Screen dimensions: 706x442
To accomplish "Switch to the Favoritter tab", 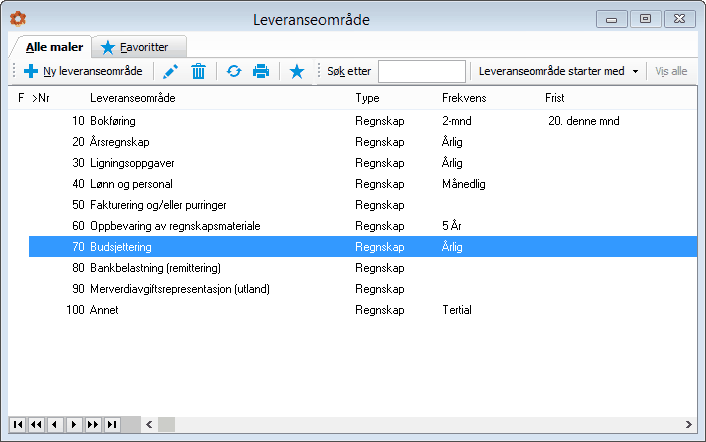I will [139, 47].
